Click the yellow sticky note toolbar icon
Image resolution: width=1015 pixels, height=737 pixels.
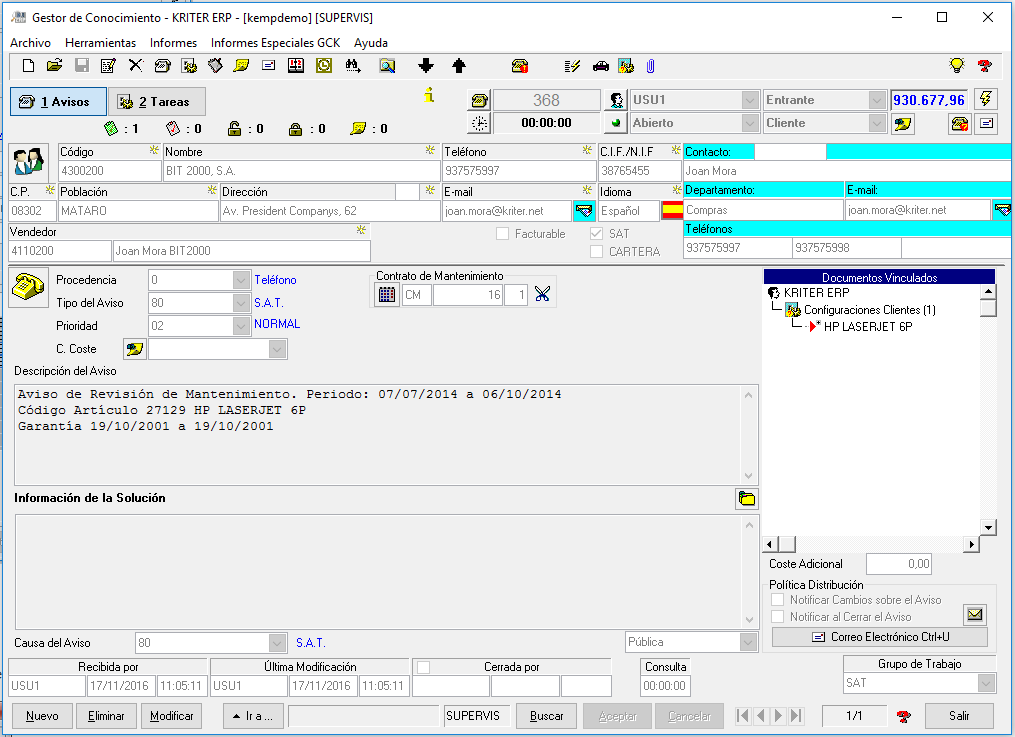coord(241,65)
